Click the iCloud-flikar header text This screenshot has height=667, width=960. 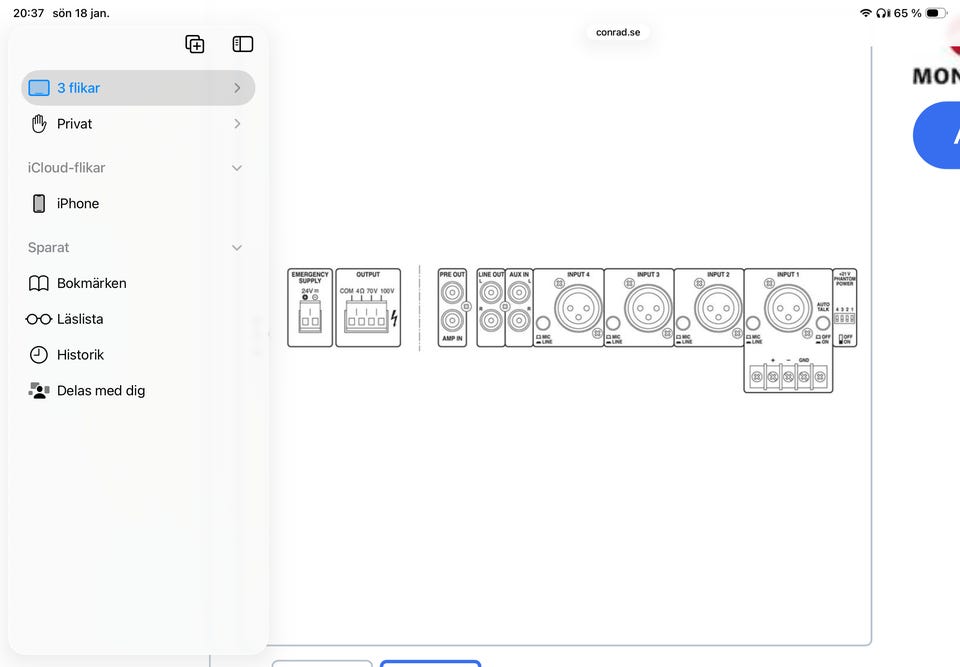pos(66,168)
